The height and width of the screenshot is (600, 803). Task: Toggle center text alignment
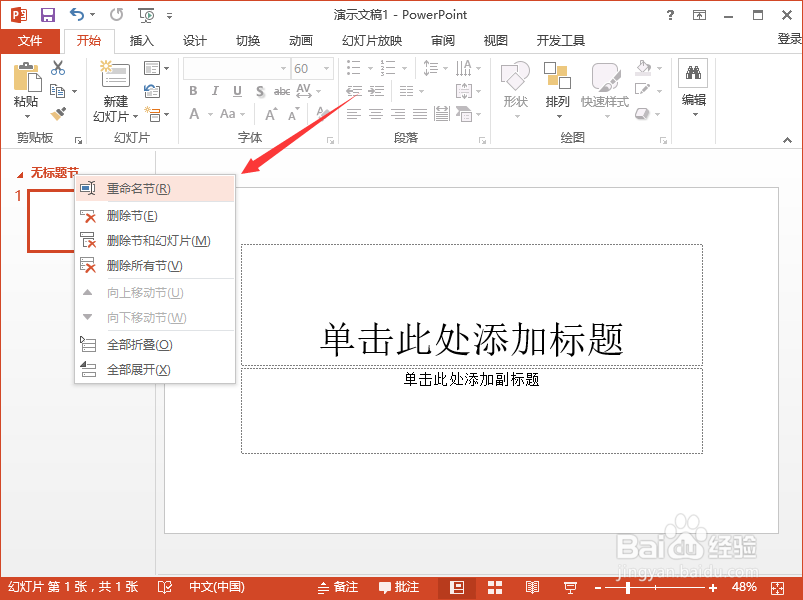pyautogui.click(x=375, y=113)
